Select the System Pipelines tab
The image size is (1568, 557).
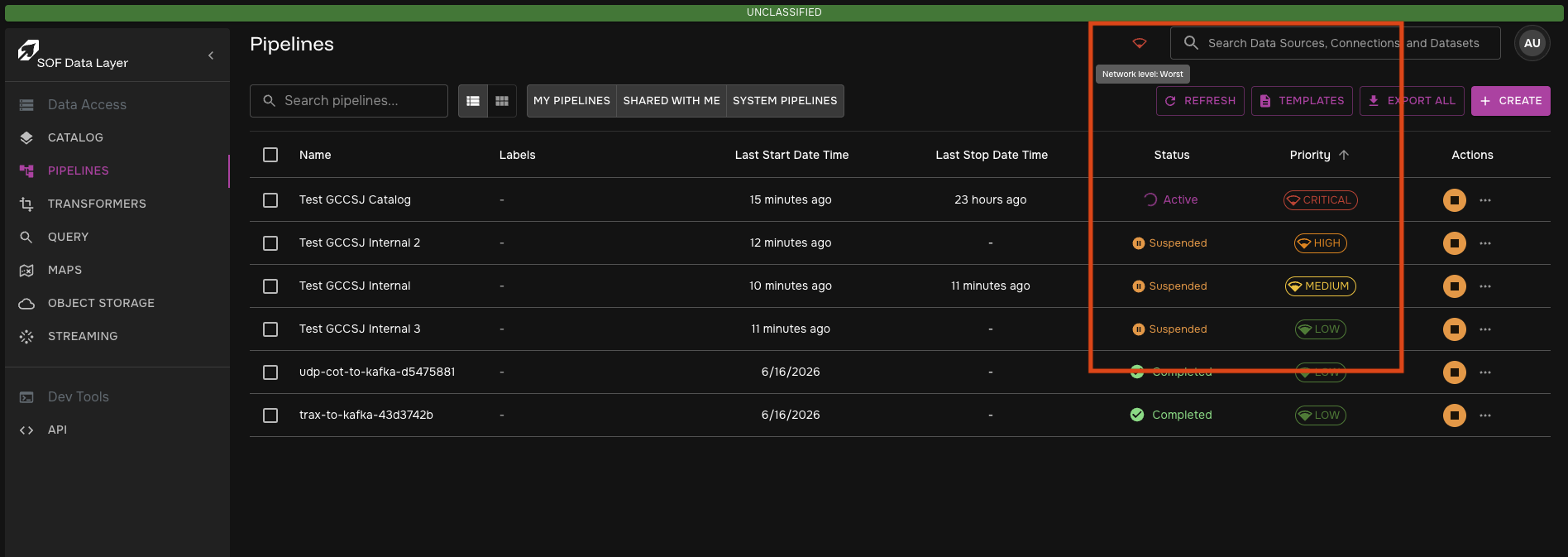pyautogui.click(x=785, y=100)
